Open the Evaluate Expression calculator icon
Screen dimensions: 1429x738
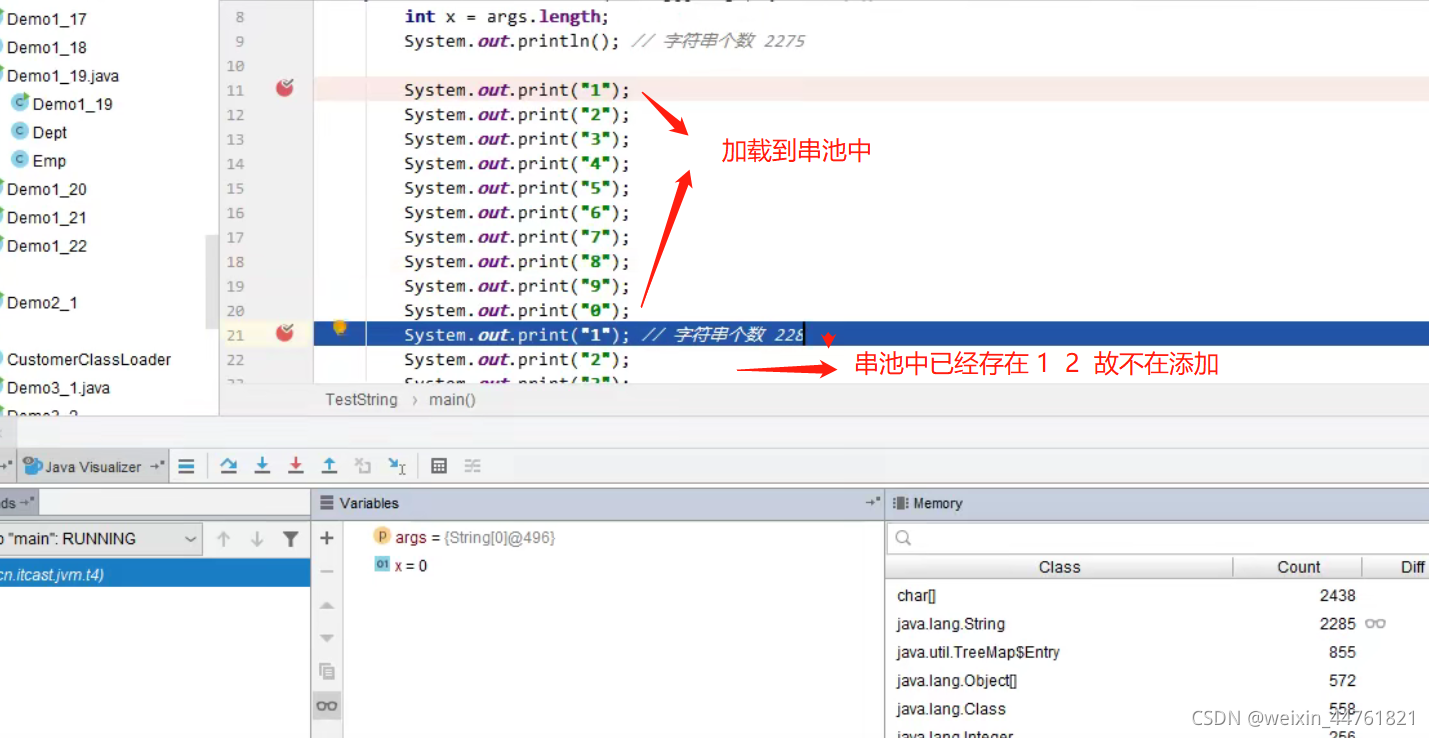pos(440,465)
